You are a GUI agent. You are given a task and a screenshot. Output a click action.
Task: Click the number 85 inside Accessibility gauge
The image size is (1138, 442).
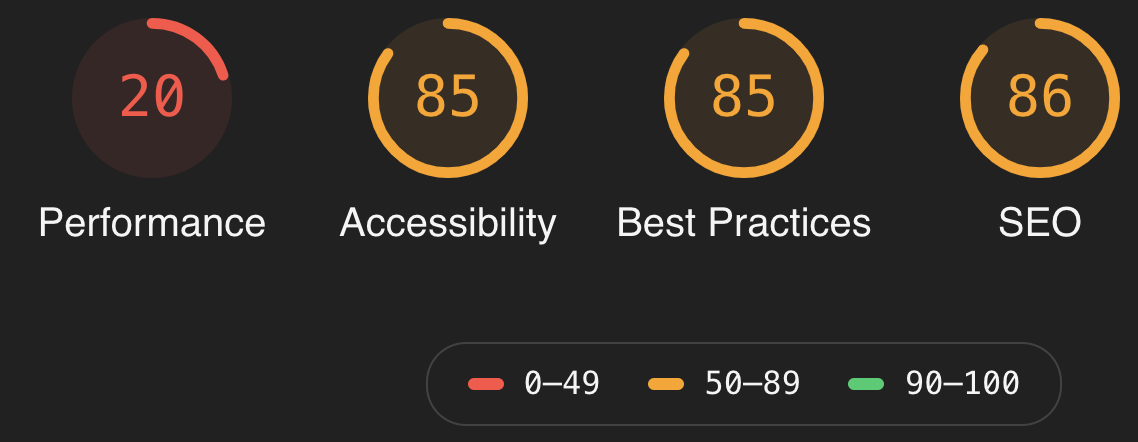point(448,97)
